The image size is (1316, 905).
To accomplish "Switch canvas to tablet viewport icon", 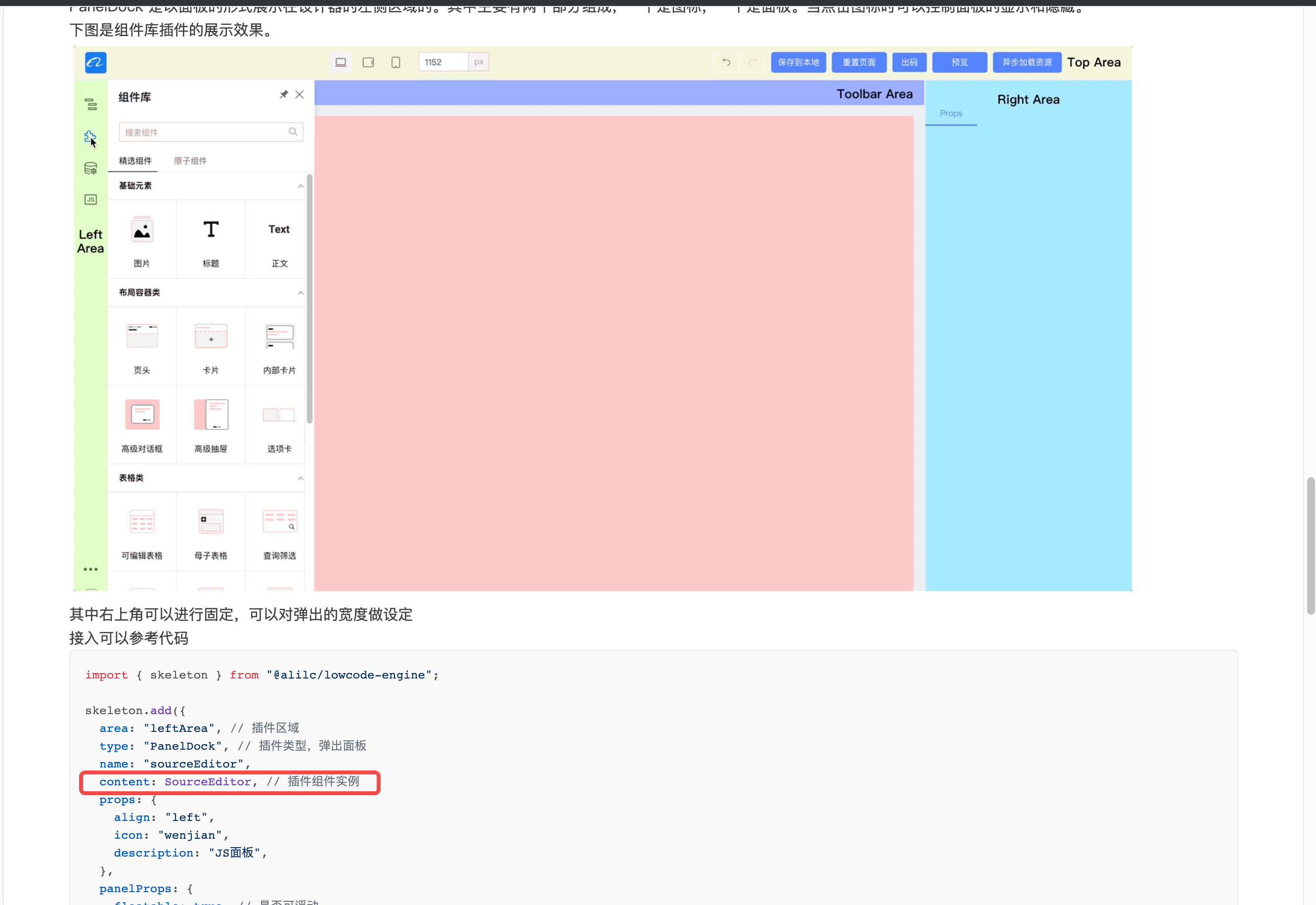I will tap(368, 62).
